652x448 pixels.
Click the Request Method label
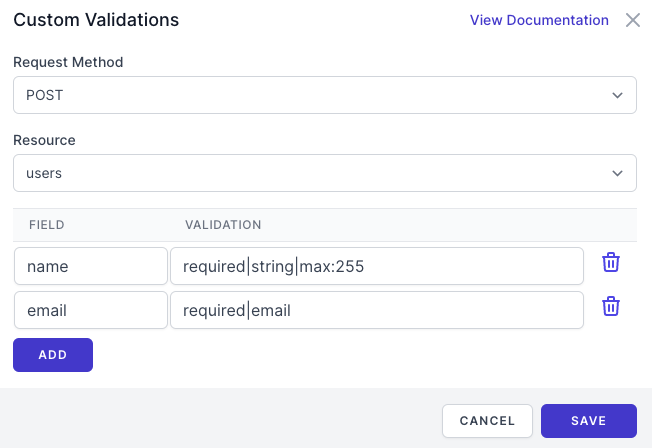pos(68,62)
